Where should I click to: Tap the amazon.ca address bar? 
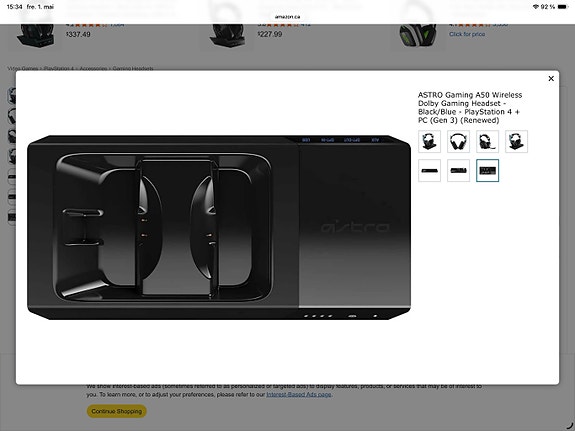pos(288,17)
